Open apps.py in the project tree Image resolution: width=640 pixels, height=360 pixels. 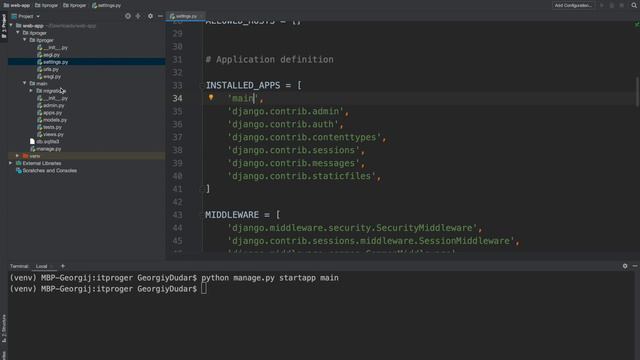tap(50, 113)
